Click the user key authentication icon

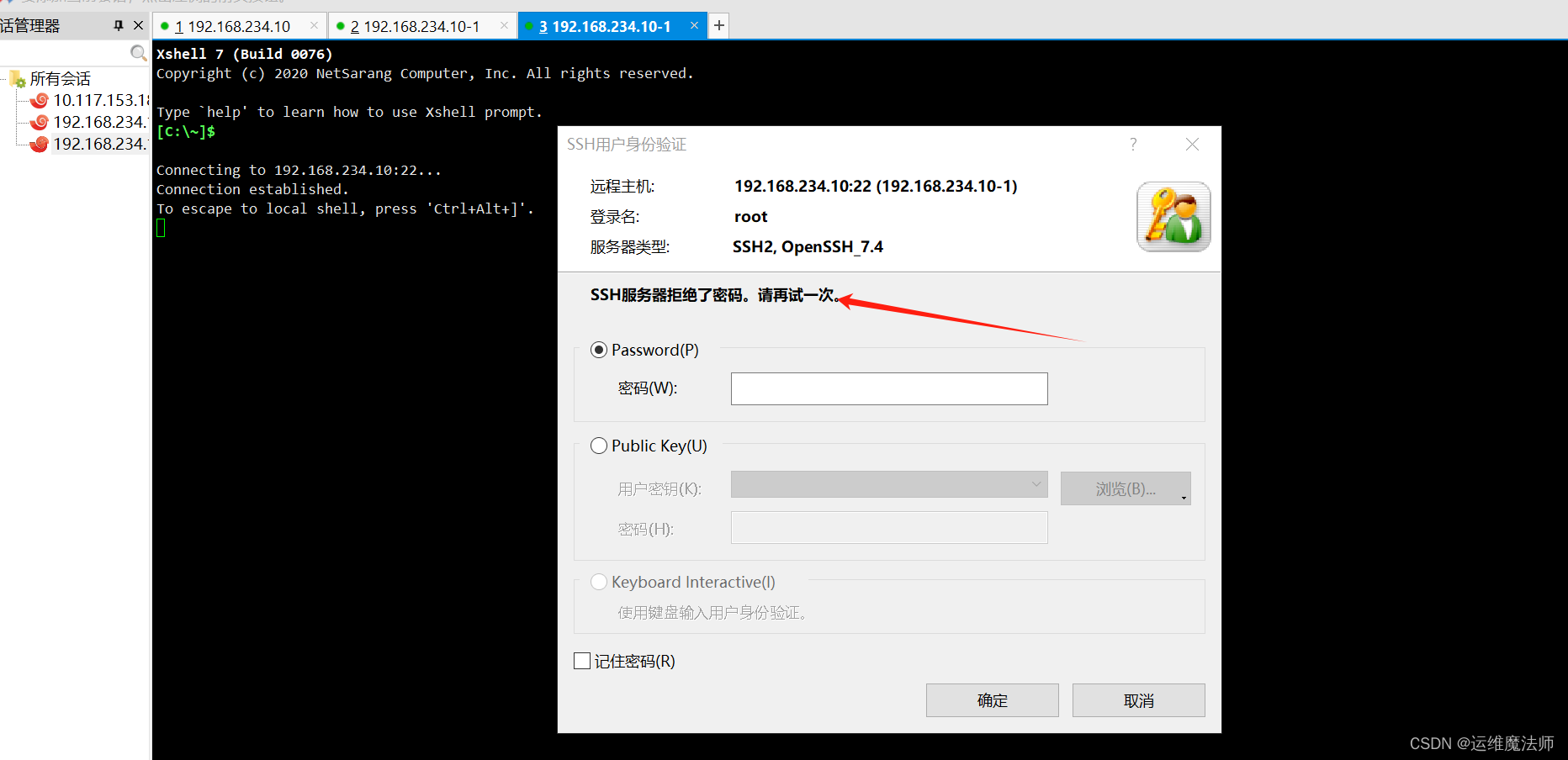pos(1173,217)
